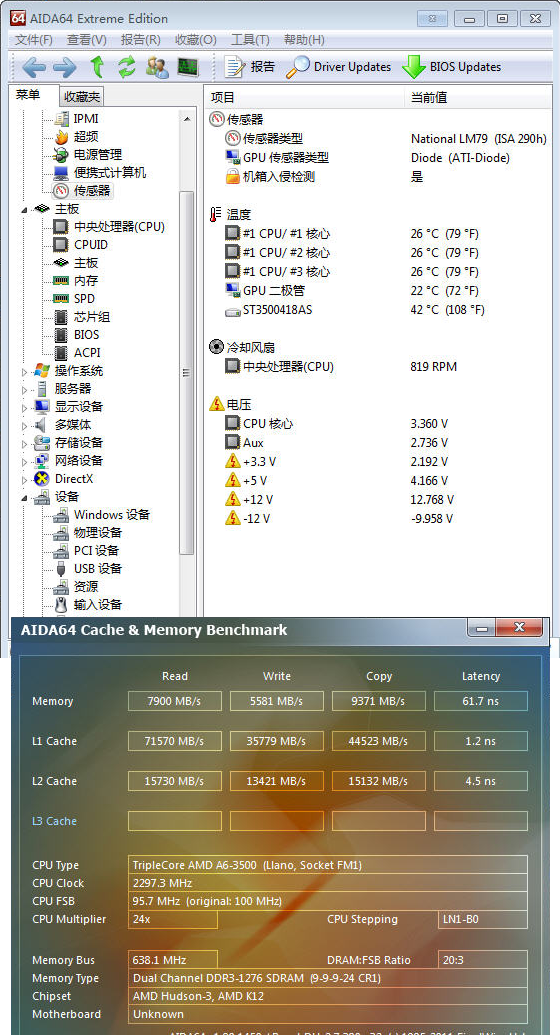The width and height of the screenshot is (560, 1035).
Task: Click the forward navigation arrow
Action: click(65, 67)
